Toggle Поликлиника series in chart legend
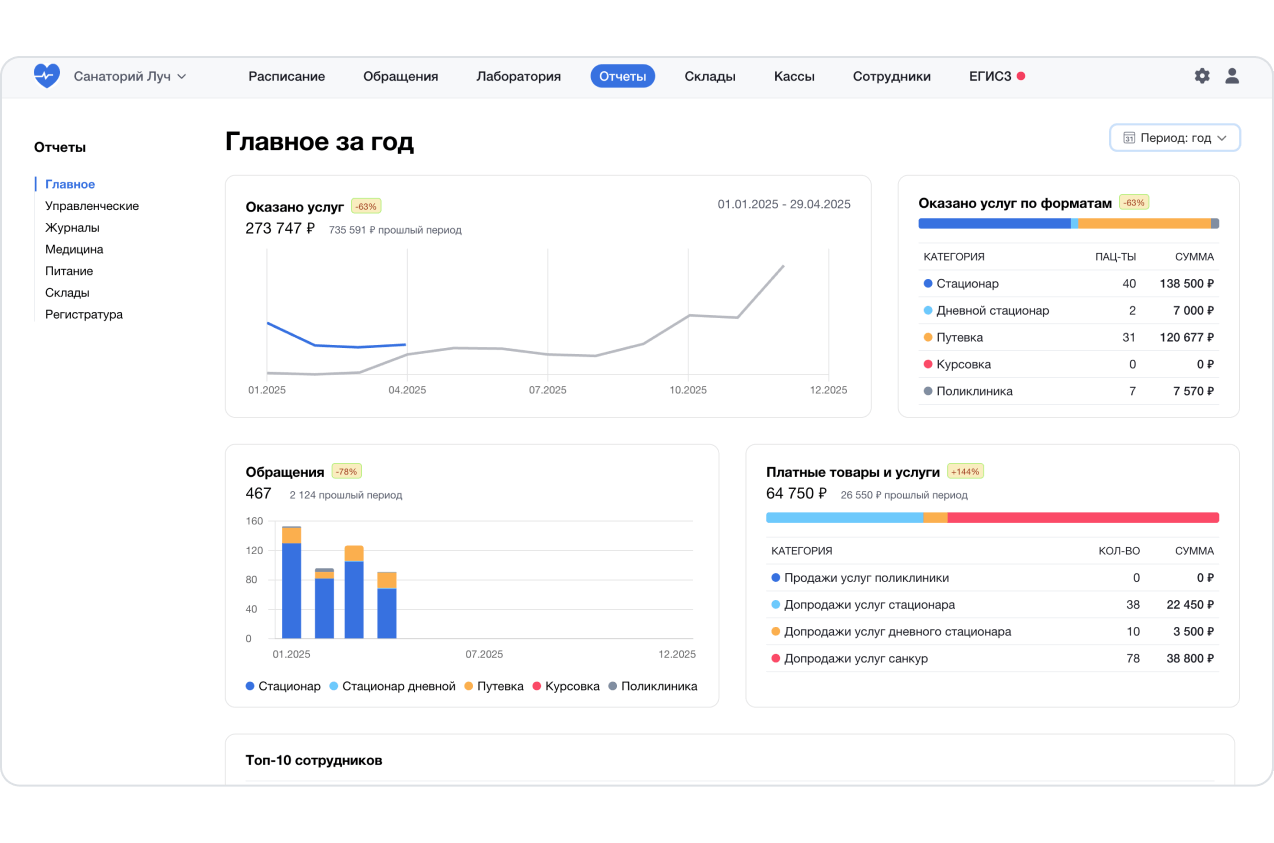Image resolution: width=1274 pixels, height=843 pixels. point(652,686)
